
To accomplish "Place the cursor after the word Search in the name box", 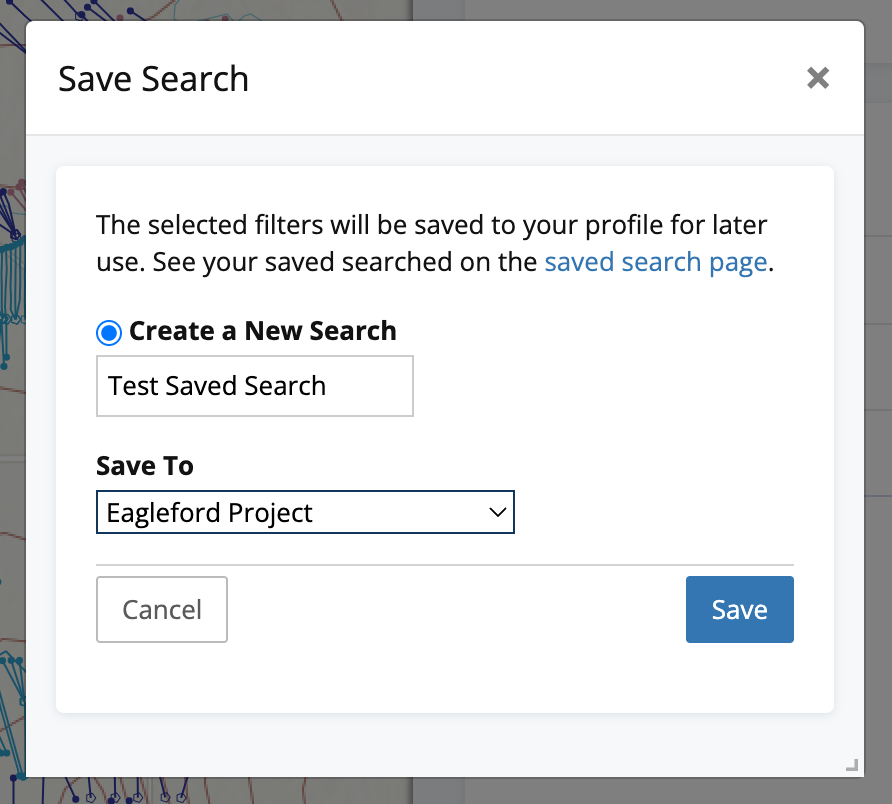I will click(327, 386).
